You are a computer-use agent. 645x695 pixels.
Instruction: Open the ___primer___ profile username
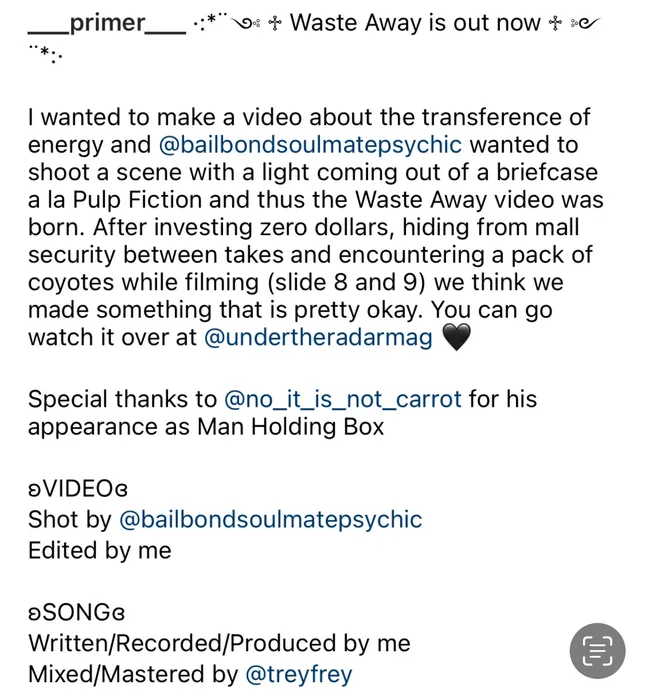[107, 23]
